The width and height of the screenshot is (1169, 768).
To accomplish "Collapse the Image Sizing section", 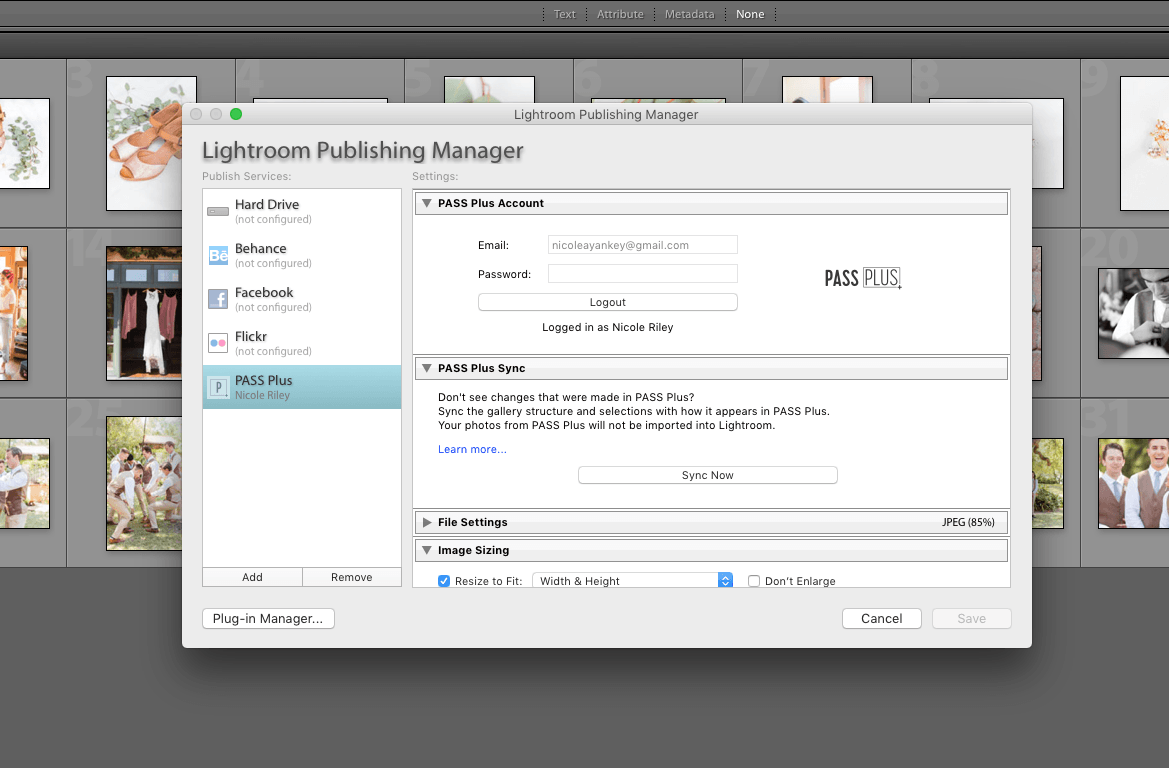I will pyautogui.click(x=426, y=550).
